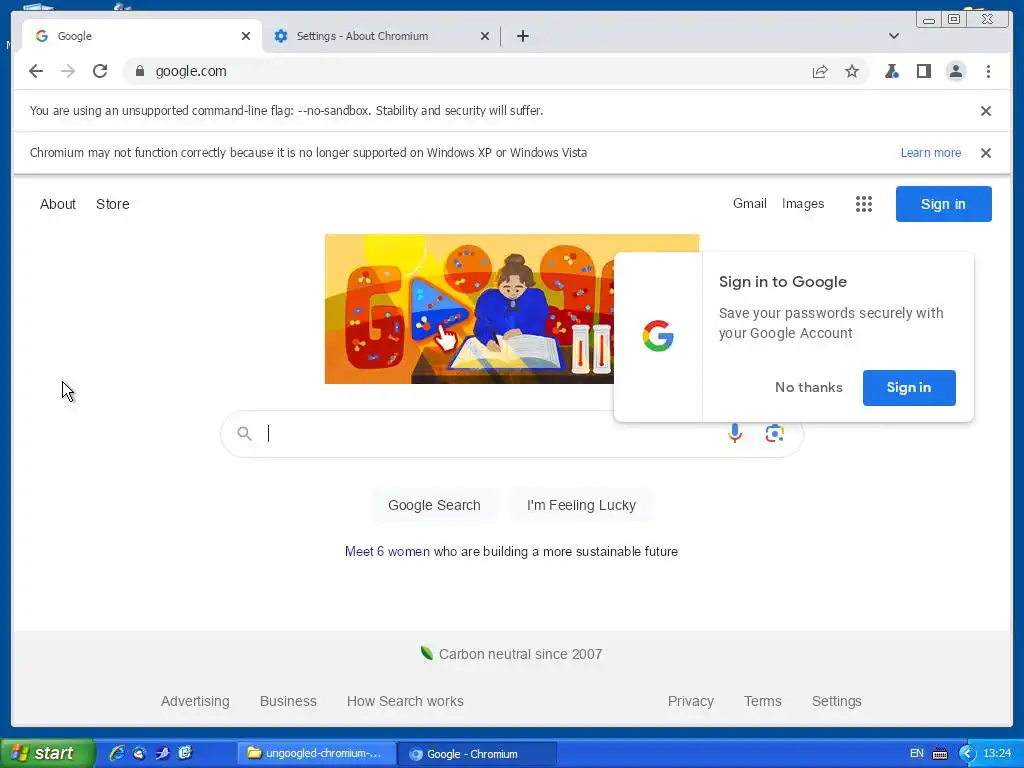This screenshot has height=768, width=1024.
Task: Open the Terms footer link
Action: tap(762, 701)
